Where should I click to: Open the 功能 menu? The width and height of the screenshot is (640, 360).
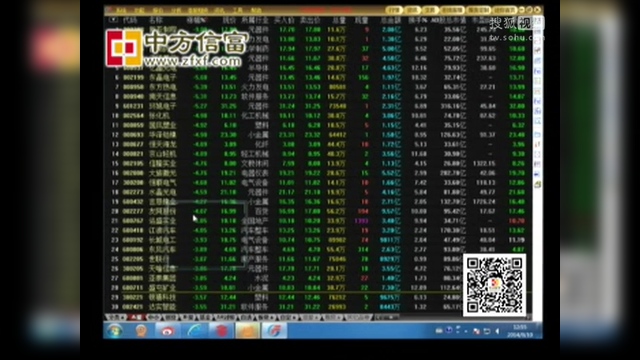[140, 10]
